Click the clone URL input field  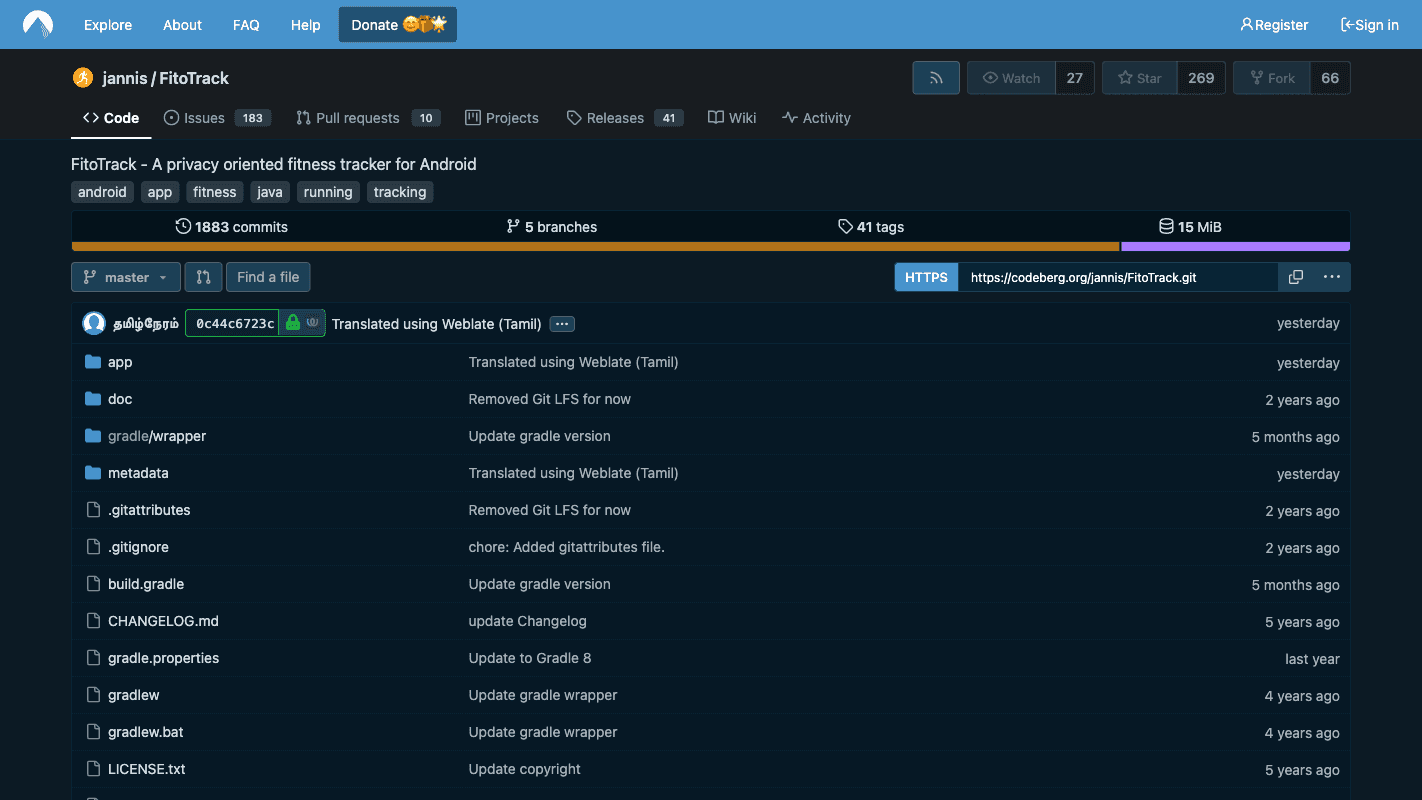point(1118,277)
